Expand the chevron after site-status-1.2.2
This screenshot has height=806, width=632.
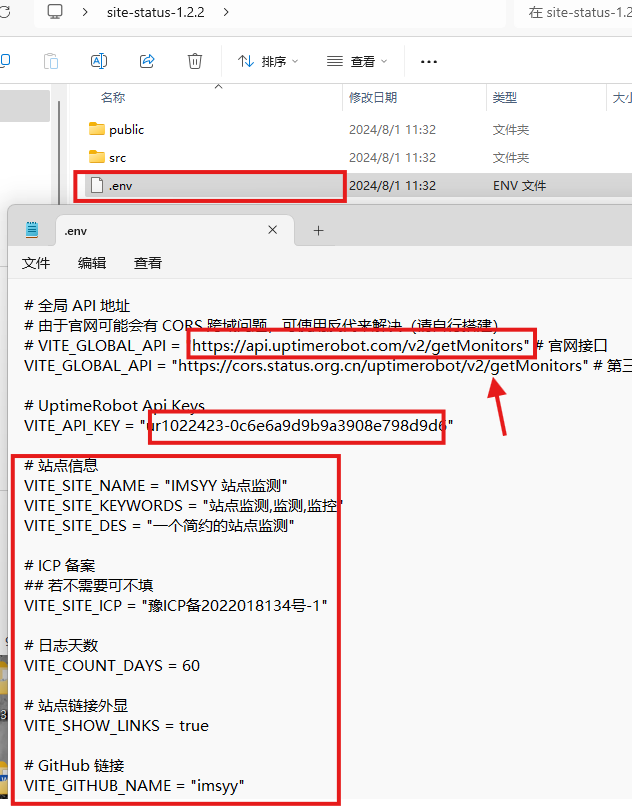(226, 12)
